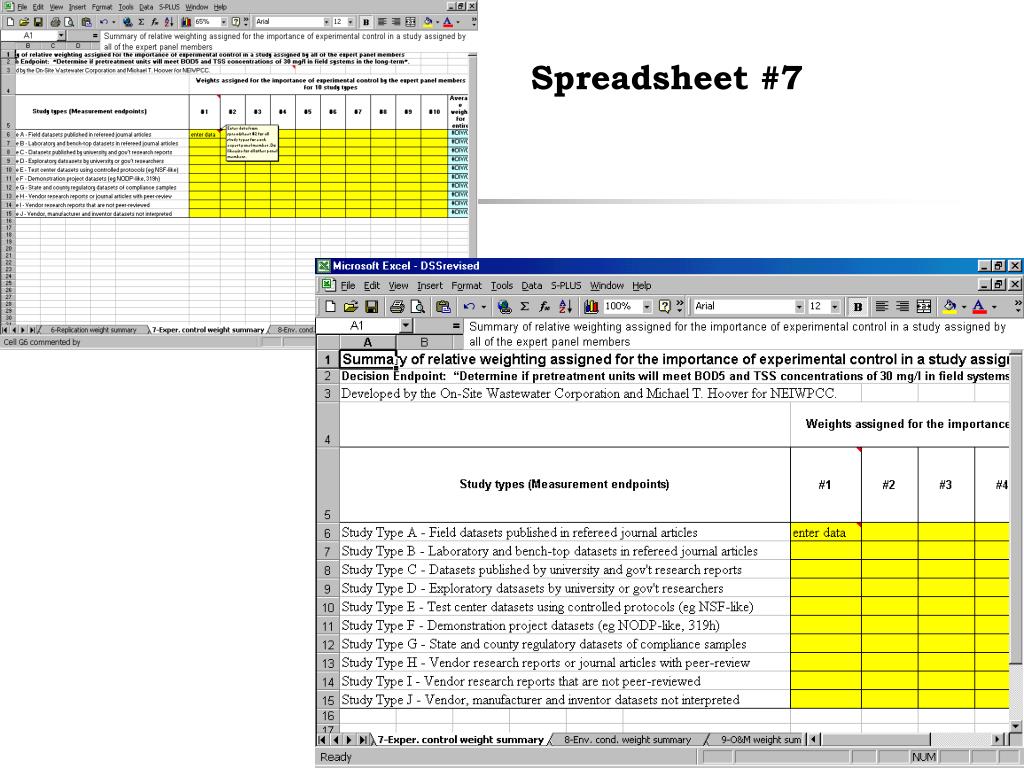
Task: Click Sort Ascending icon in background Excel window
Action: 168,22
